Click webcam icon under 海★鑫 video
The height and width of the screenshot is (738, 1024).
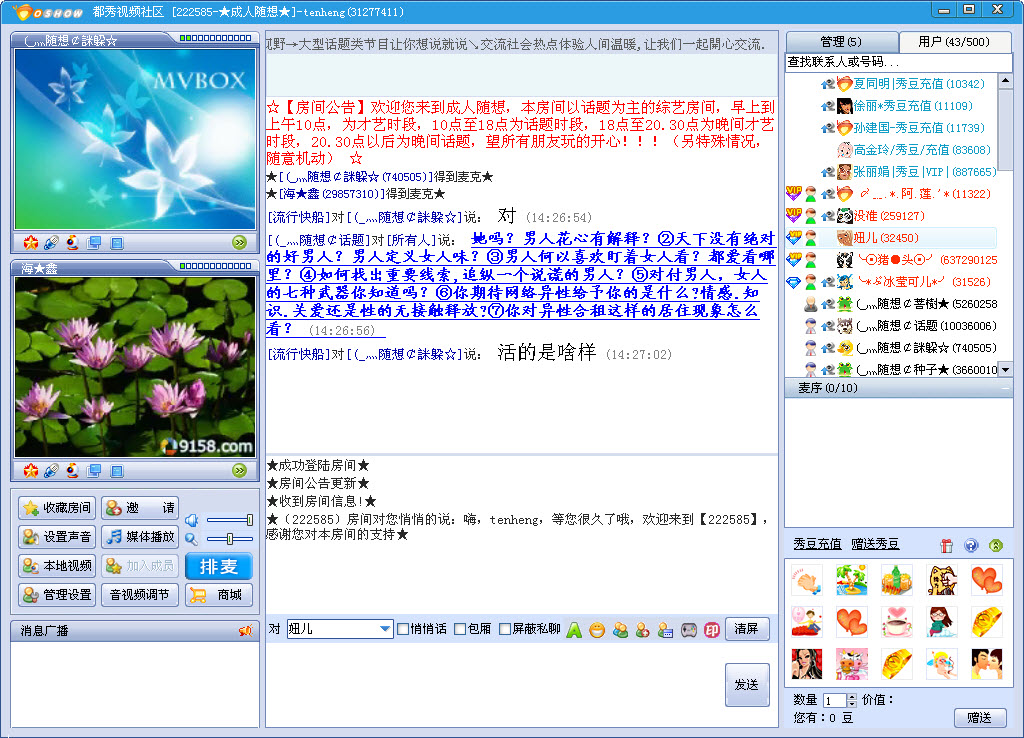tap(72, 470)
